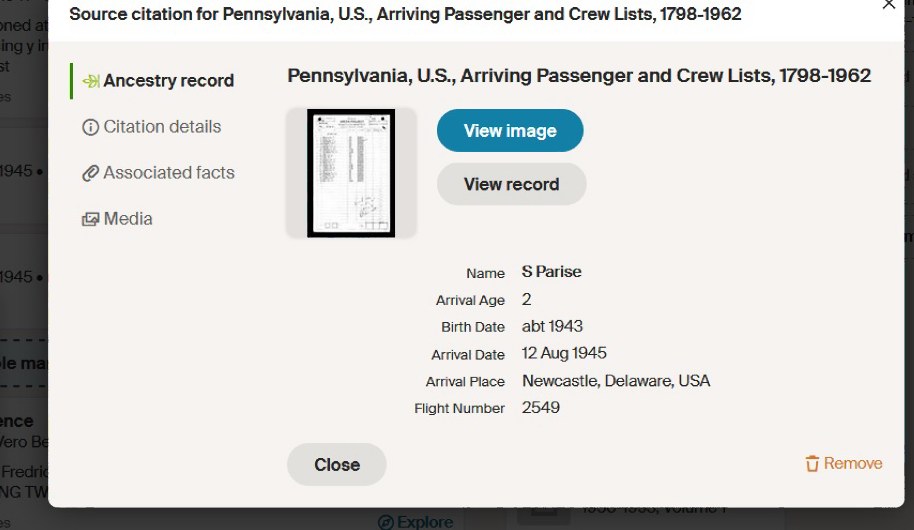The width and height of the screenshot is (914, 530).
Task: Click the compass icon beside Explore
Action: pos(385,522)
